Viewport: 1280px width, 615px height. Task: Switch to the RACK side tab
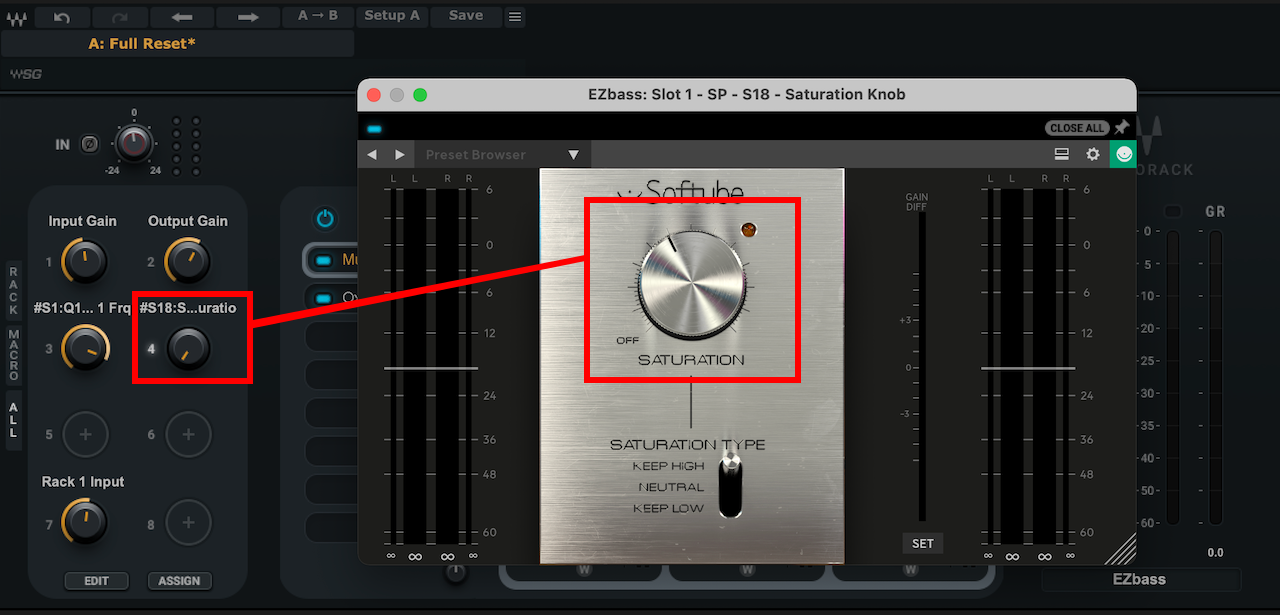click(x=14, y=289)
